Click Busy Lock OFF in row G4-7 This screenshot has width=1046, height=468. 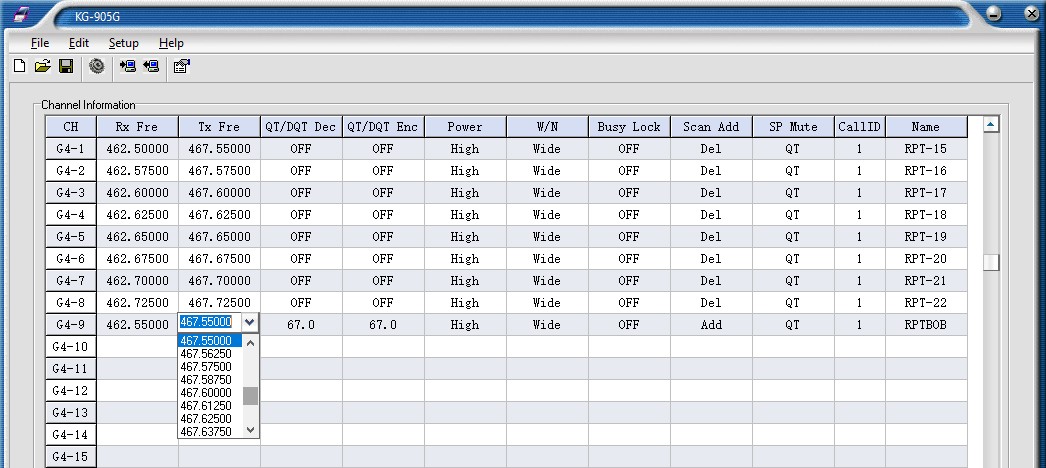click(629, 281)
